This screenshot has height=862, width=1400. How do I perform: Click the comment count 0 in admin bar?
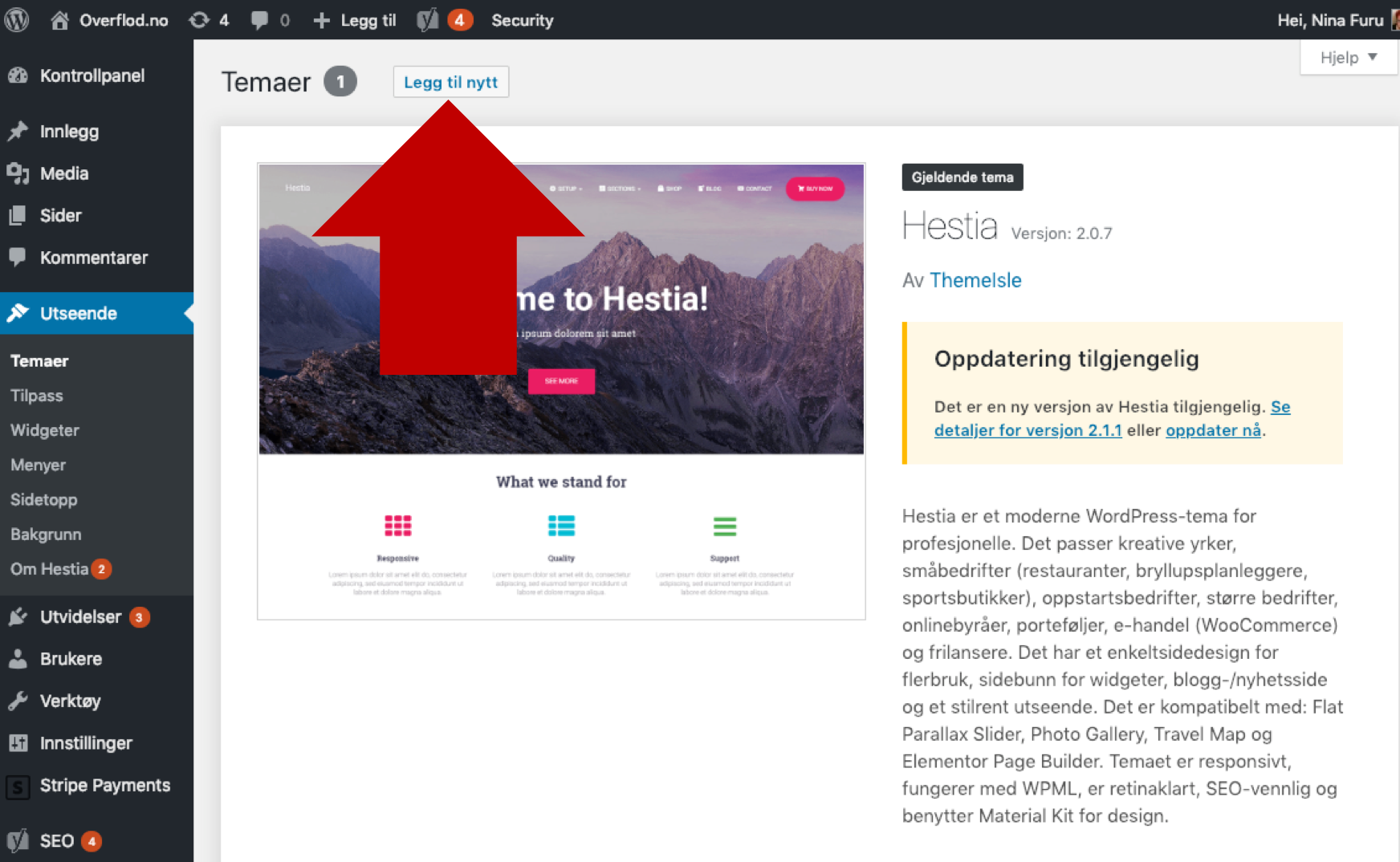pyautogui.click(x=284, y=20)
